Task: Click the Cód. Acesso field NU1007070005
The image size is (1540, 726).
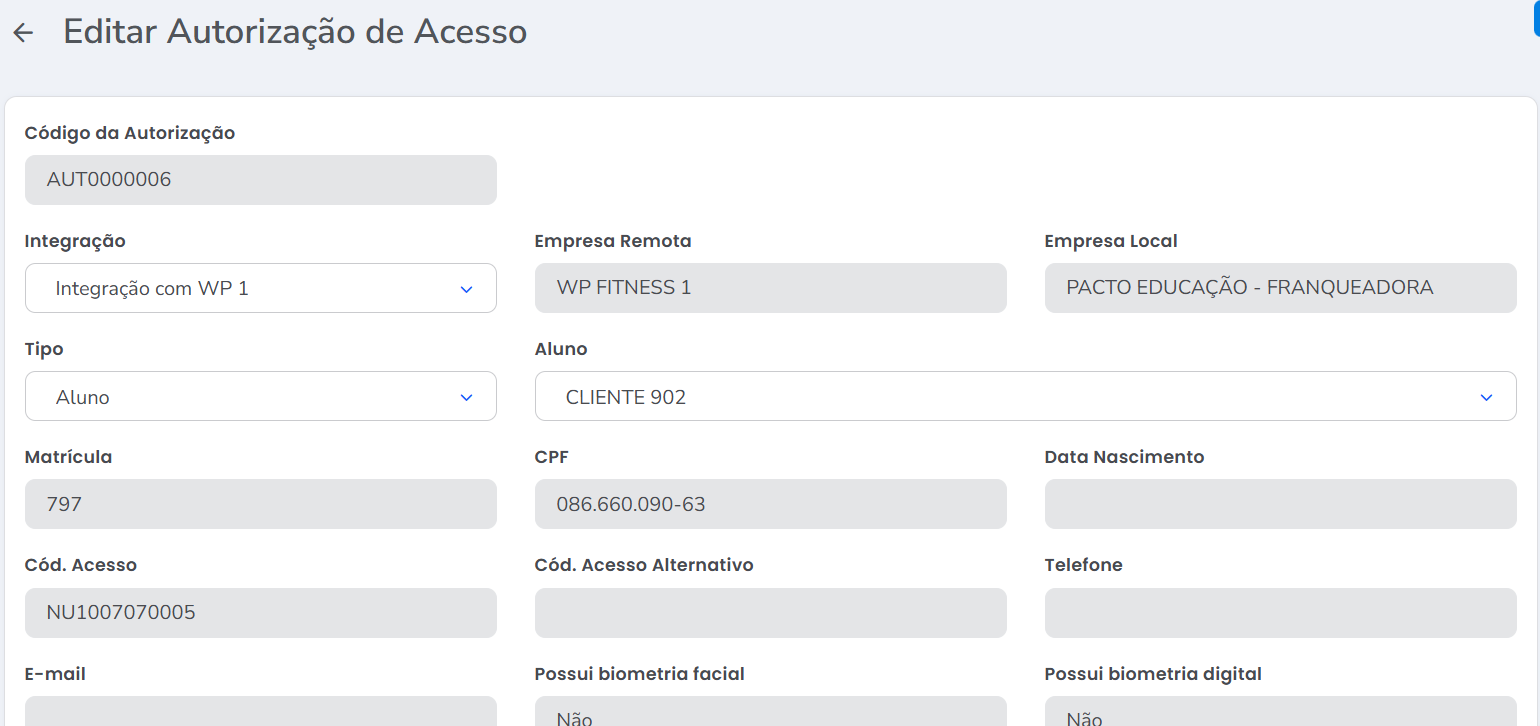Action: click(x=260, y=612)
